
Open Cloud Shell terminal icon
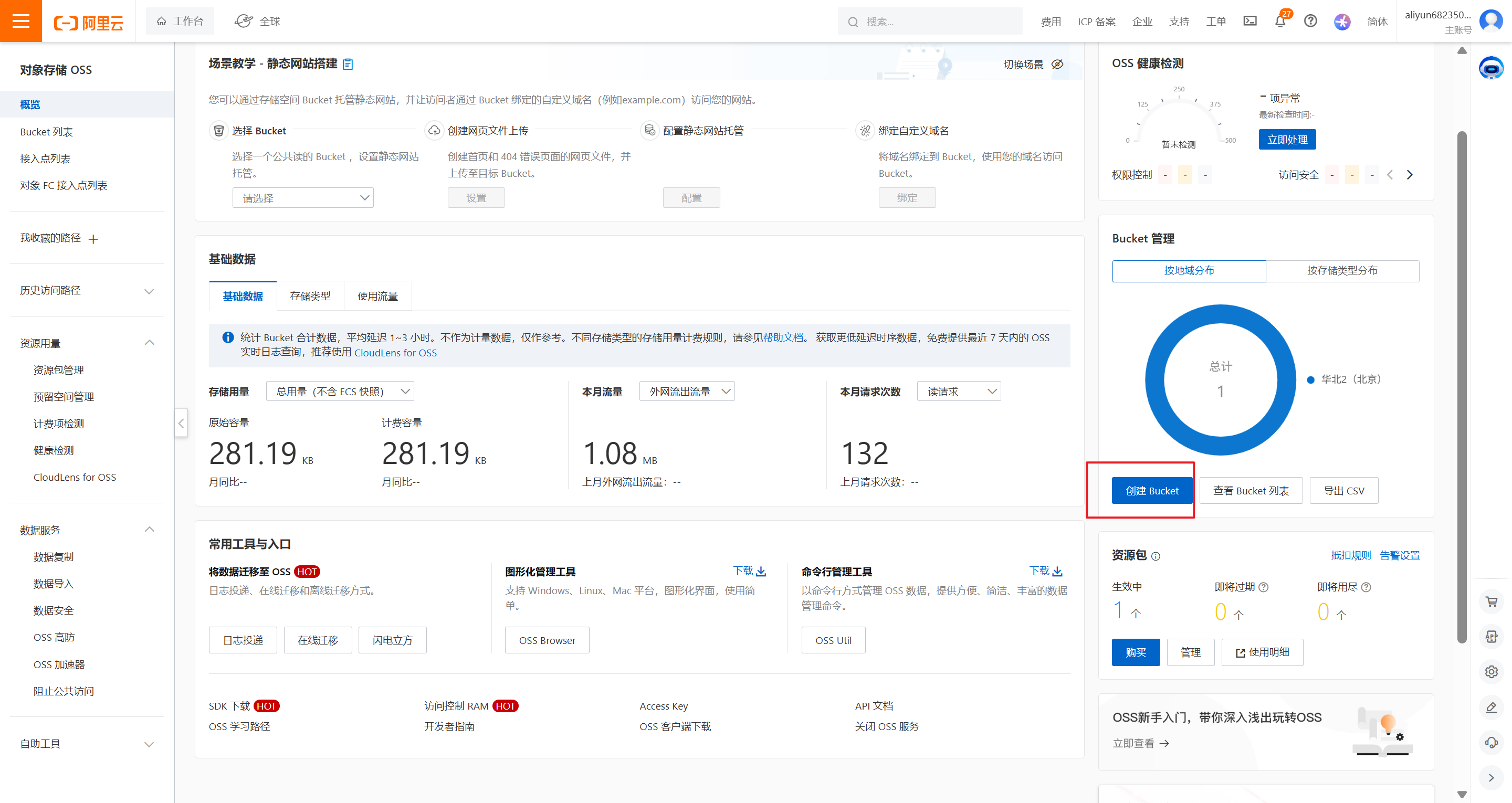pos(1249,21)
